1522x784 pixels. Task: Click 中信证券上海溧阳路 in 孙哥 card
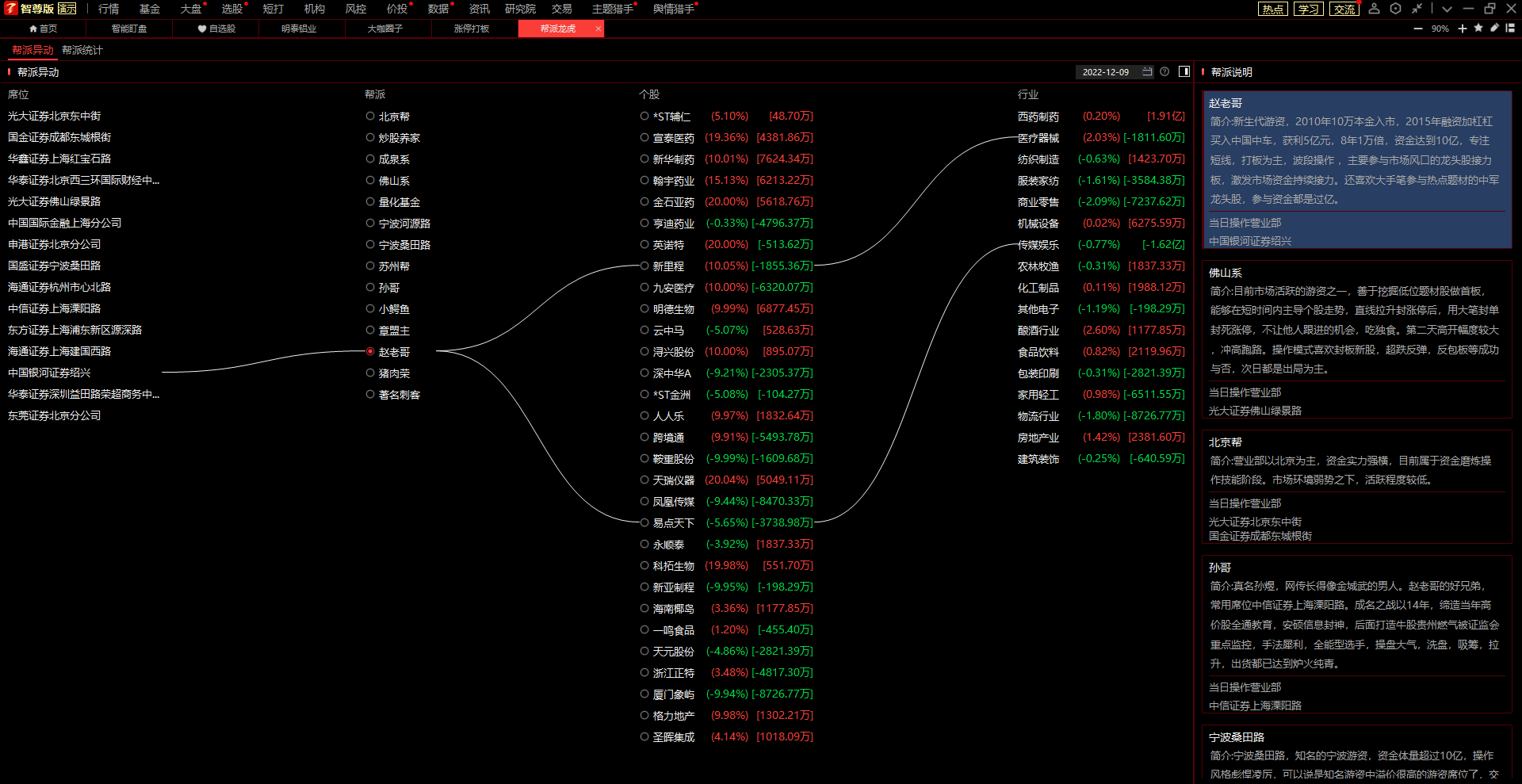click(1255, 706)
